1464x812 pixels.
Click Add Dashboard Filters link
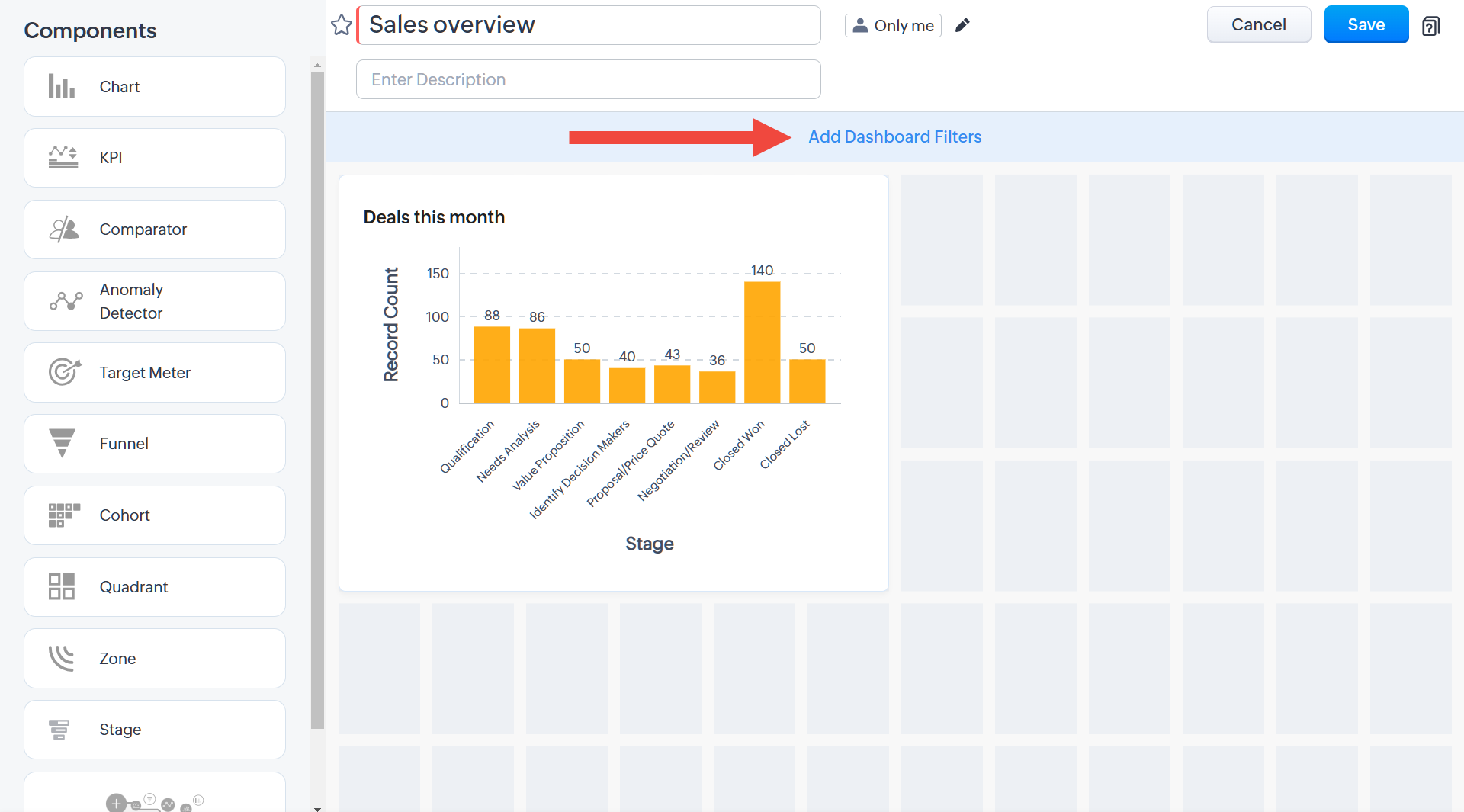[894, 136]
